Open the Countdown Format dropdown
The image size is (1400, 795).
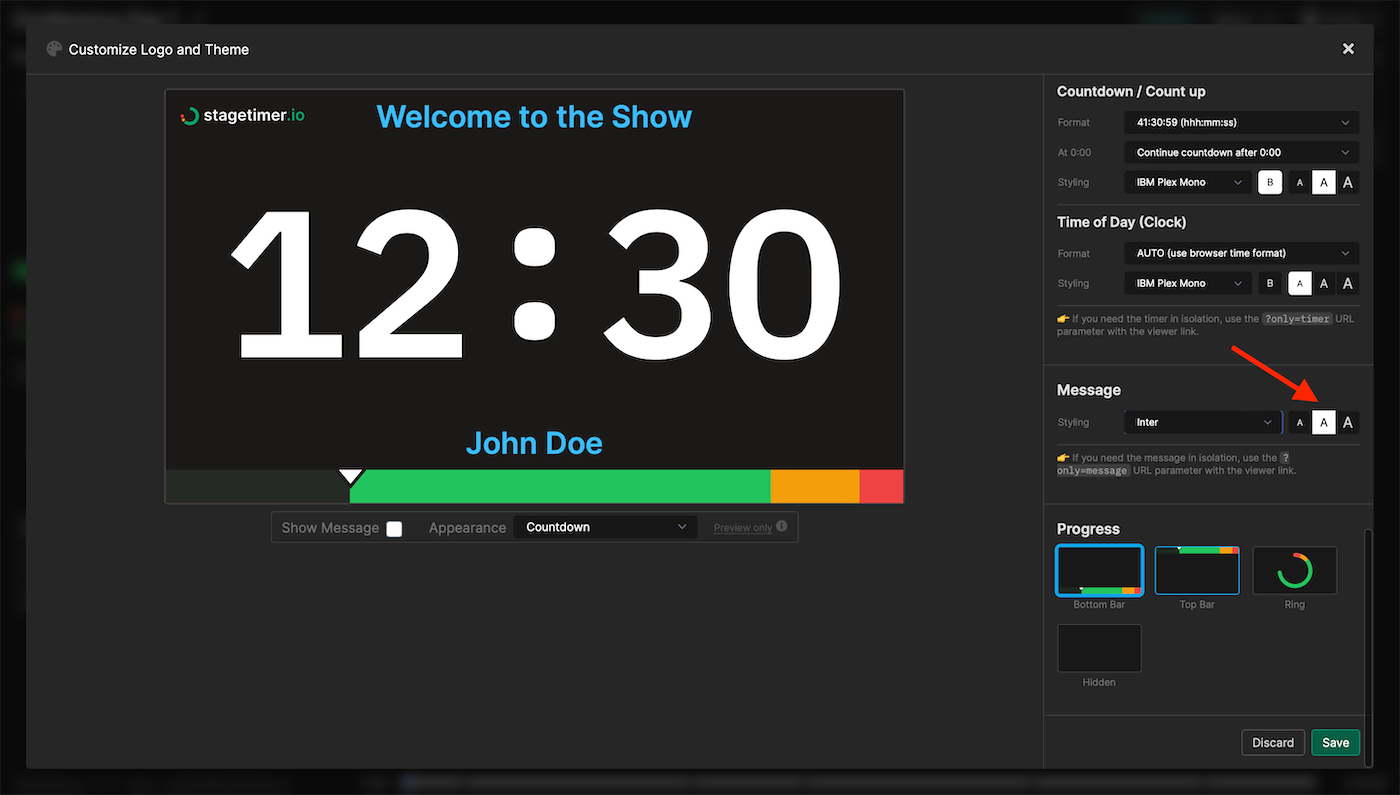(x=1240, y=122)
